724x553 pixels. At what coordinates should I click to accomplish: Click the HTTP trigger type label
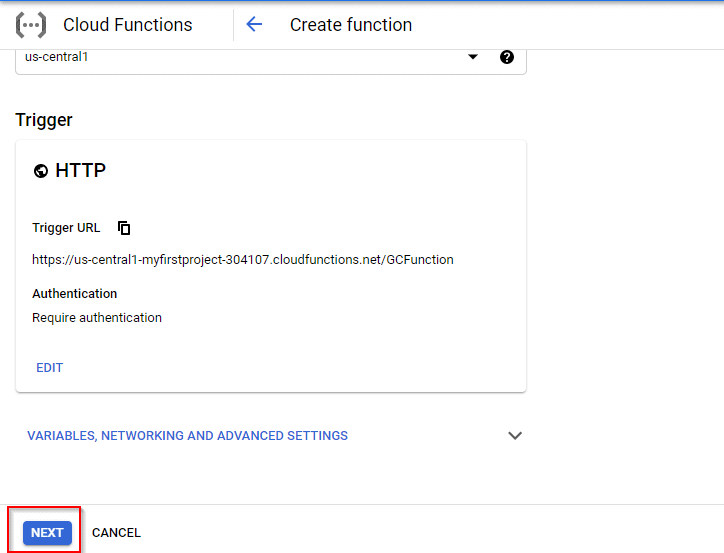[81, 170]
